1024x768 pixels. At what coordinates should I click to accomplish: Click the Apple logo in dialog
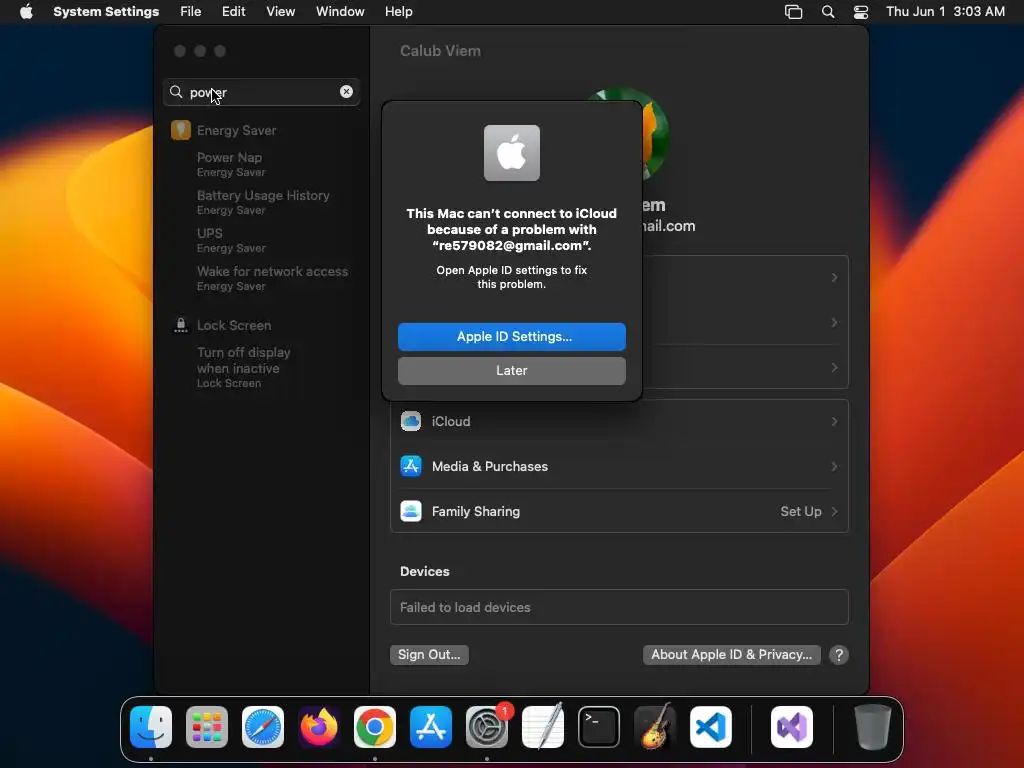pyautogui.click(x=512, y=153)
